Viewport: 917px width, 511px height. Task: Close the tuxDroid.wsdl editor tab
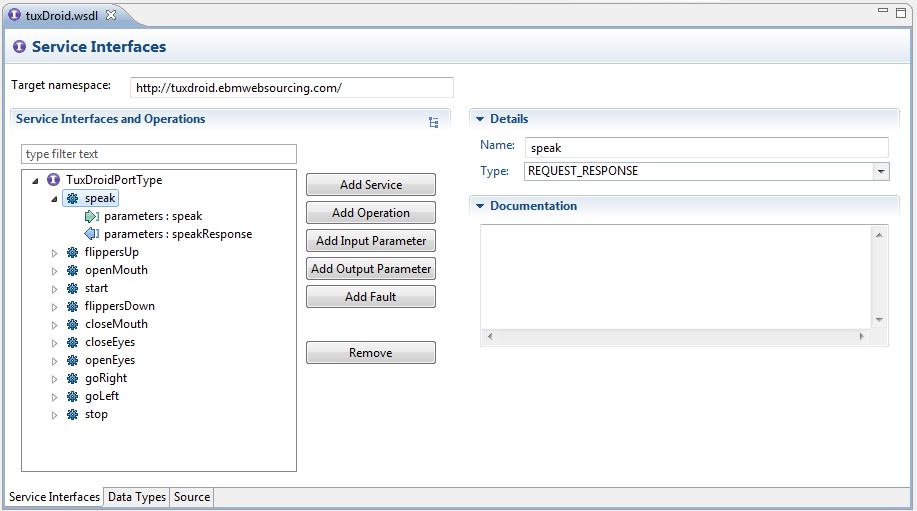pos(111,15)
